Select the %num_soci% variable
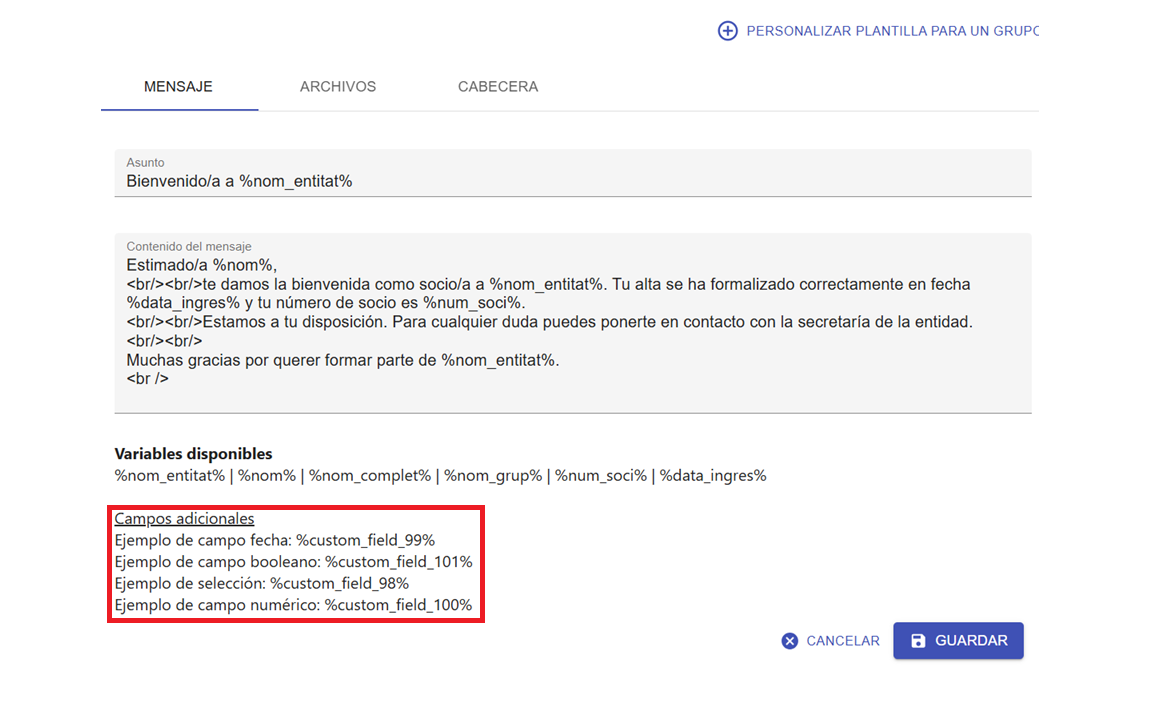1152x720 pixels. 601,476
